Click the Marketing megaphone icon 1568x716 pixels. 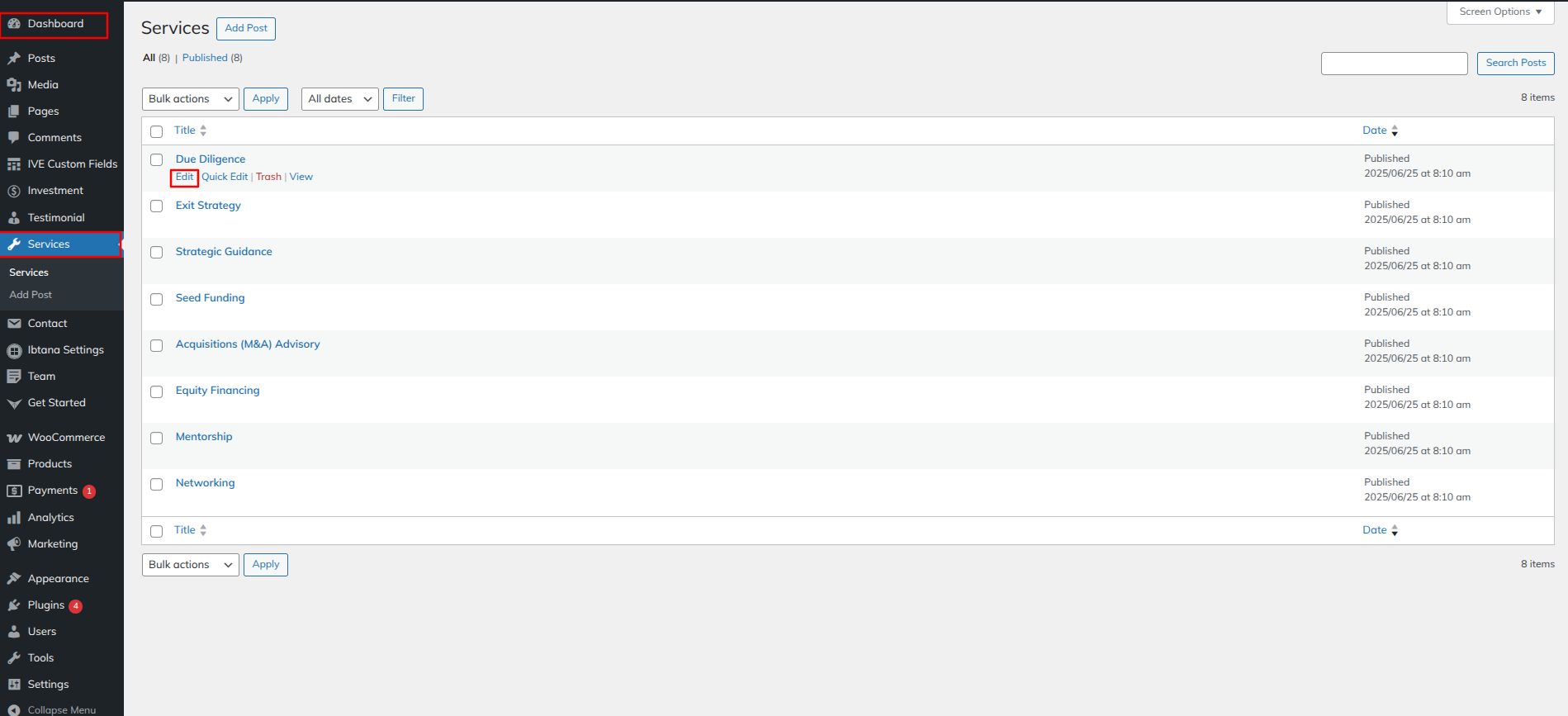(14, 544)
